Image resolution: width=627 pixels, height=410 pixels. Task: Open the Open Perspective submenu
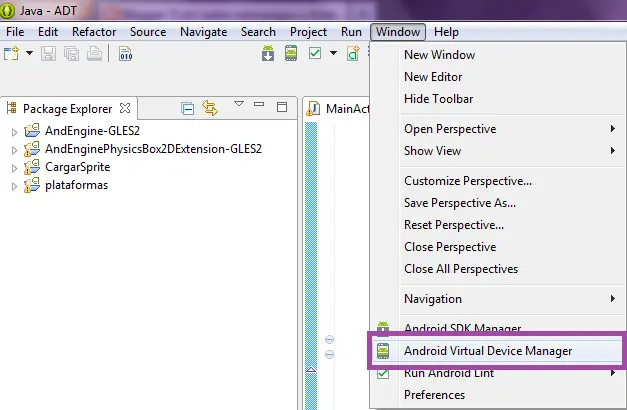(x=497, y=129)
